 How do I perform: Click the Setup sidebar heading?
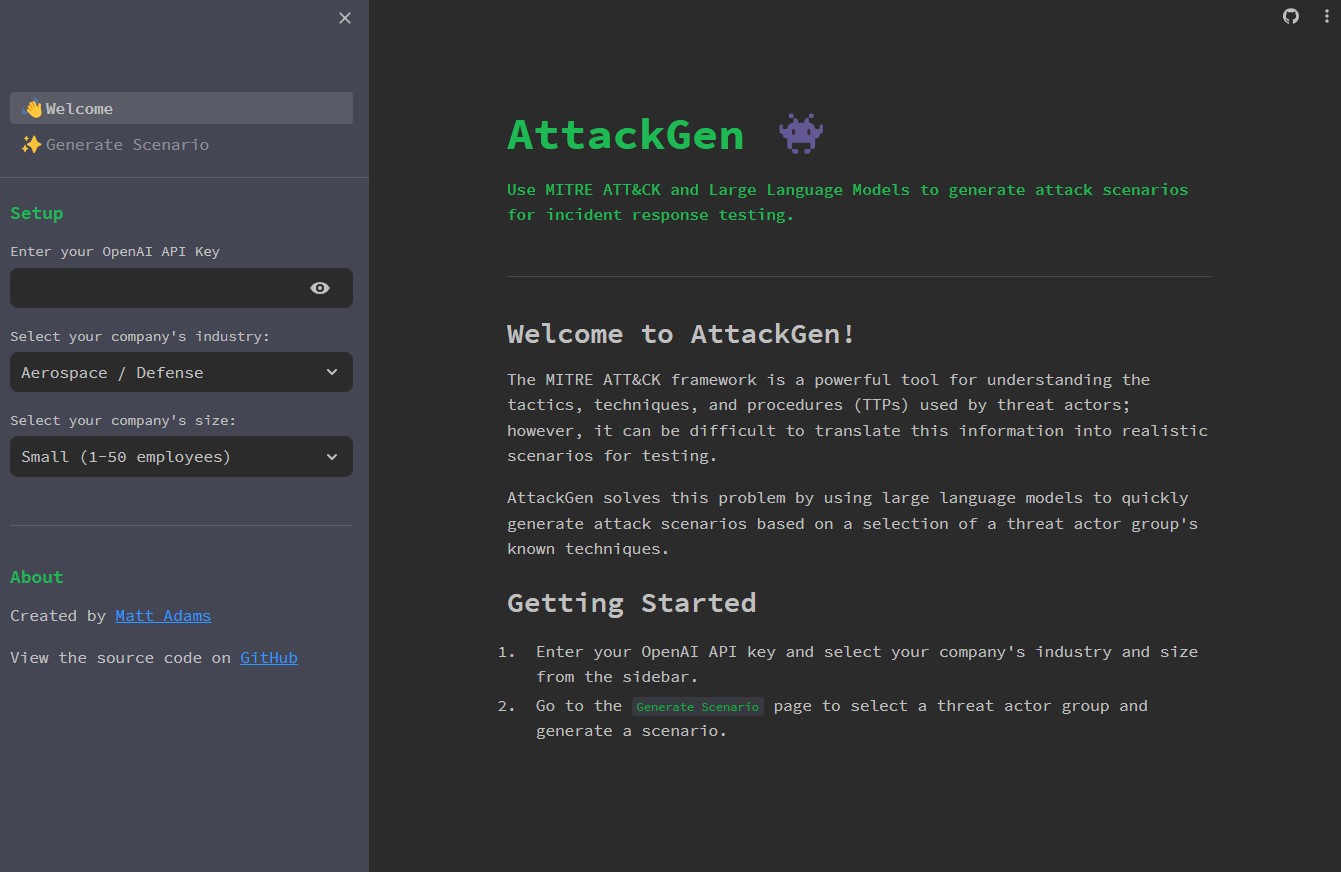(x=36, y=213)
